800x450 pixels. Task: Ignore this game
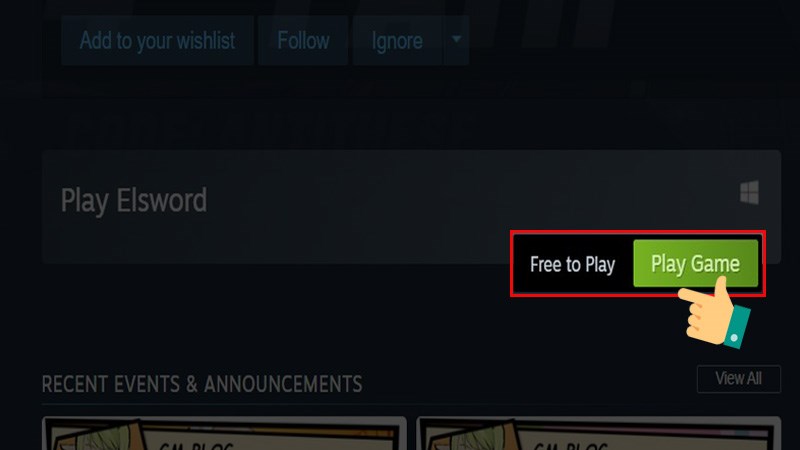[397, 40]
